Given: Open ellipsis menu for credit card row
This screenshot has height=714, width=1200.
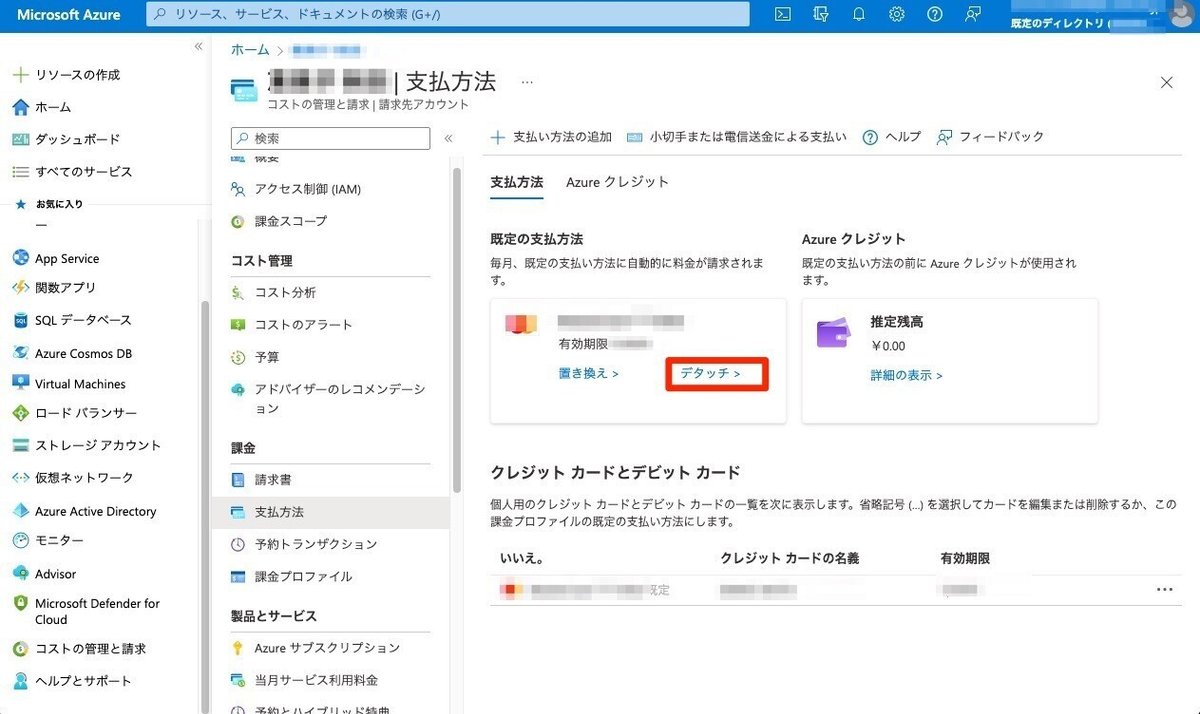Looking at the screenshot, I should point(1164,590).
